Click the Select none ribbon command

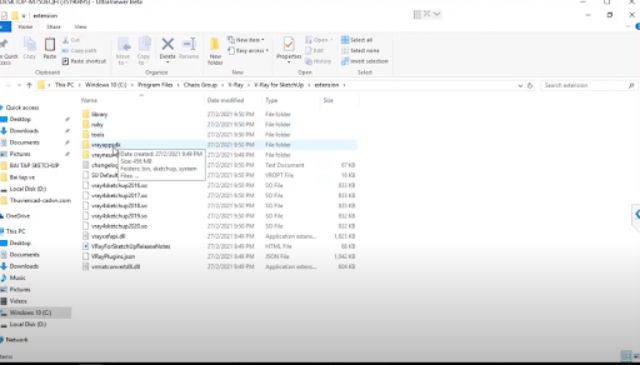pos(360,51)
